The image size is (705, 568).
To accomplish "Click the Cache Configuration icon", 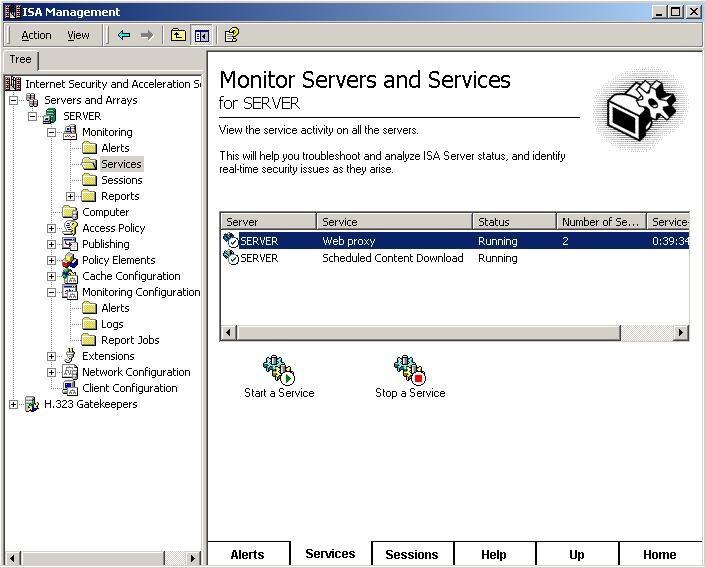I will [x=70, y=276].
